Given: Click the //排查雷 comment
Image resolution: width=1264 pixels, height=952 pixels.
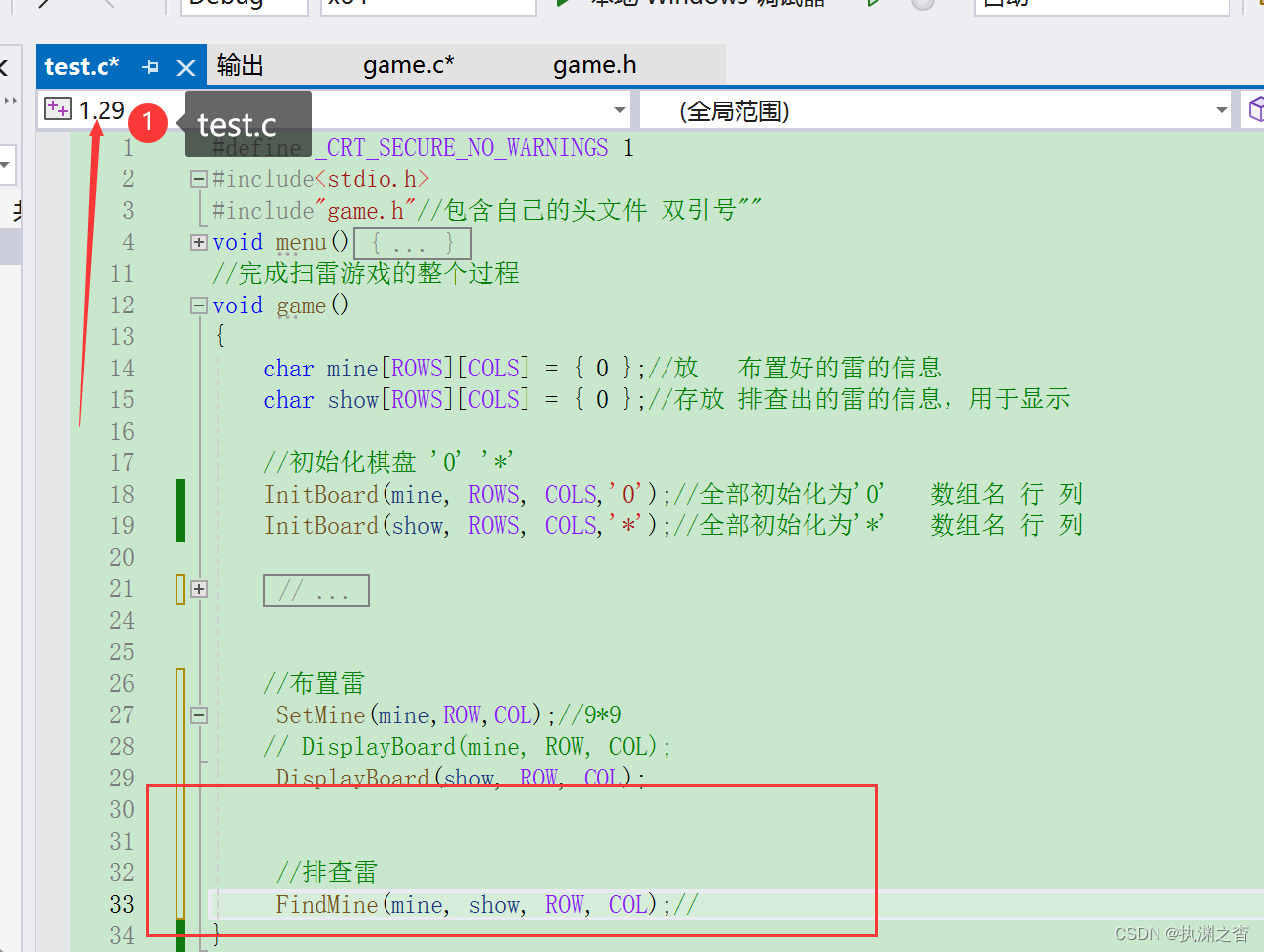Looking at the screenshot, I should (326, 872).
